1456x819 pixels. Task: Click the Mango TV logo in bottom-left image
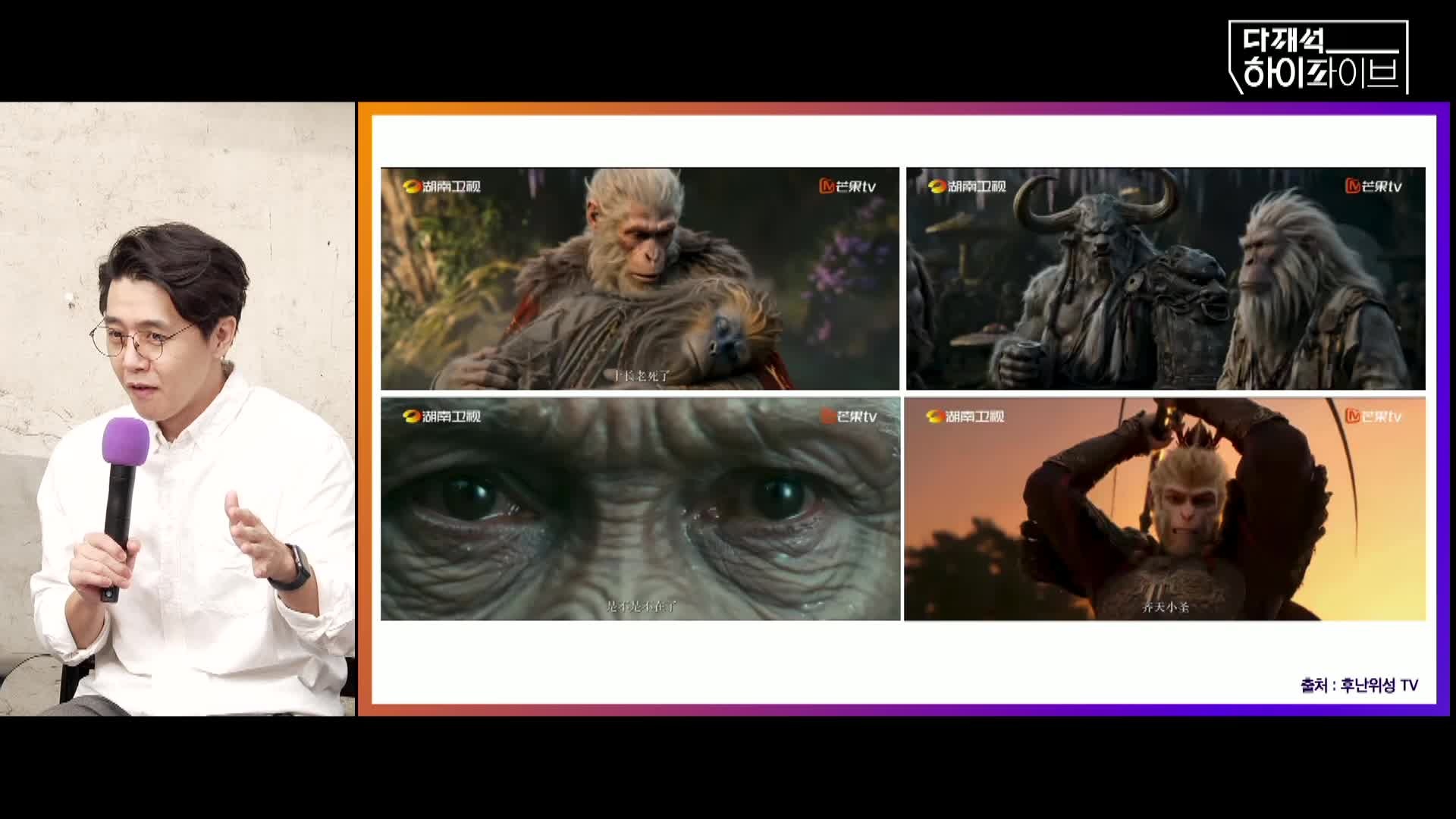(x=848, y=416)
